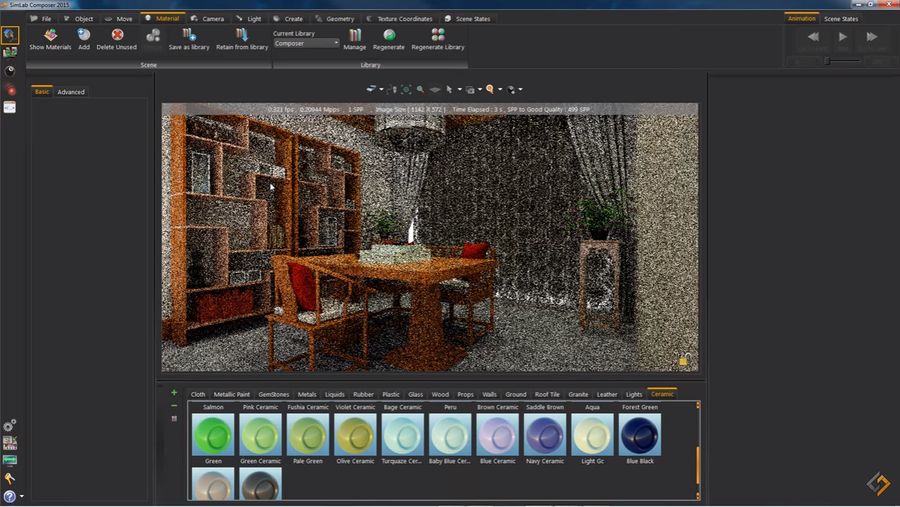Click the Delete Unused icon
Screen dimensions: 900x507
117,36
